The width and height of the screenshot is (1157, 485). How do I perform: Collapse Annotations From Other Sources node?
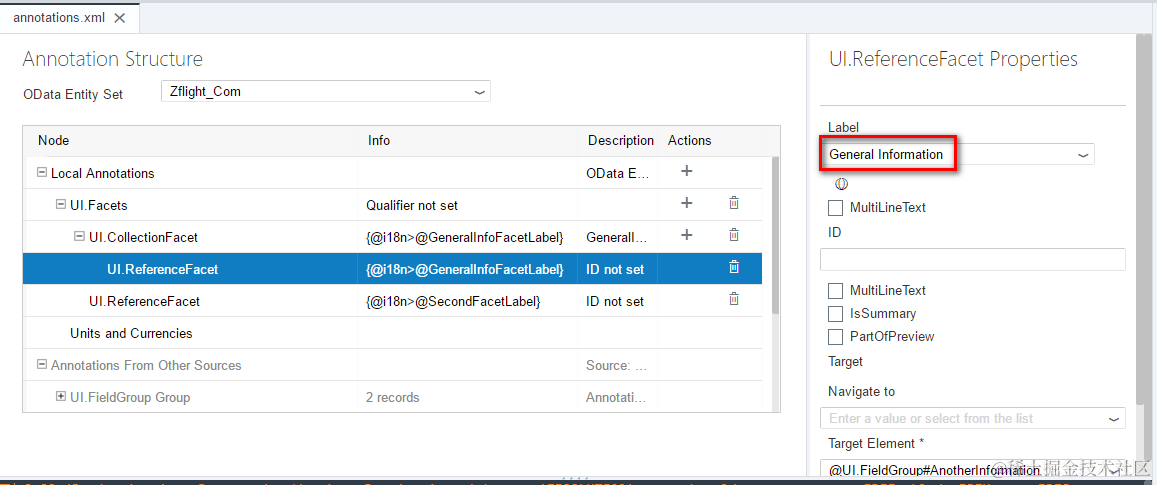43,365
